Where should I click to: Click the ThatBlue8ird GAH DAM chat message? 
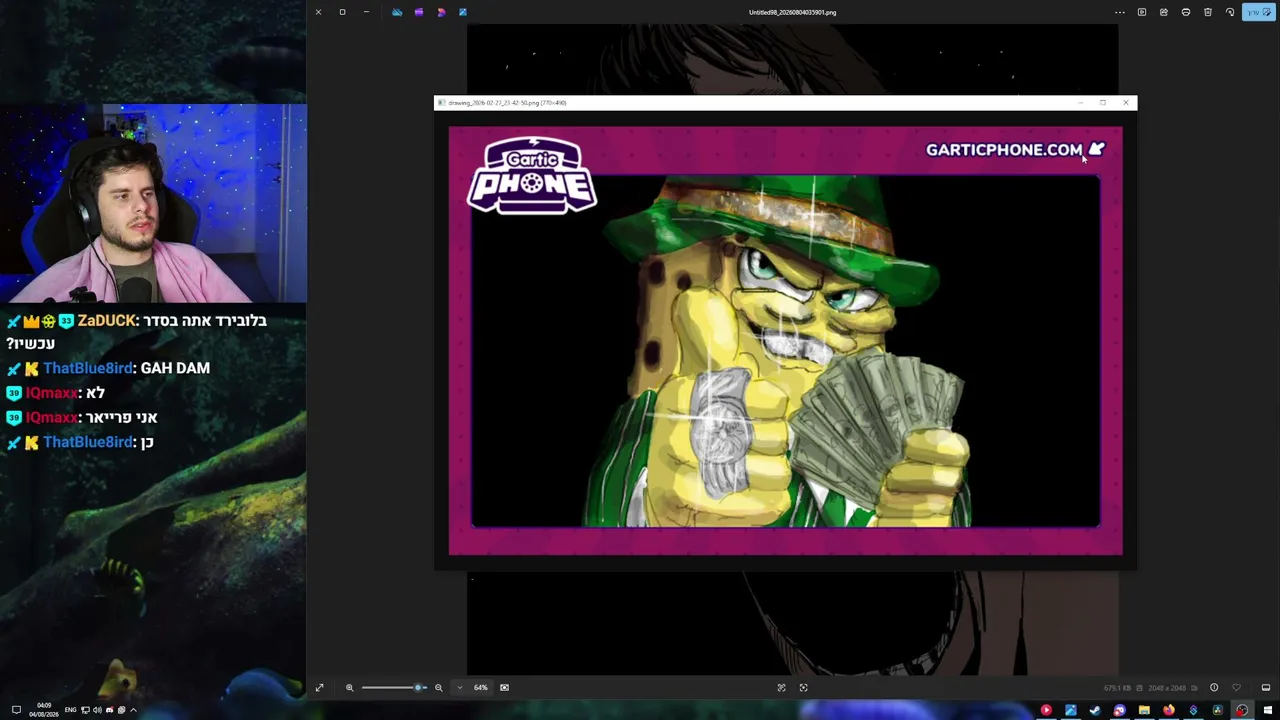click(x=108, y=368)
